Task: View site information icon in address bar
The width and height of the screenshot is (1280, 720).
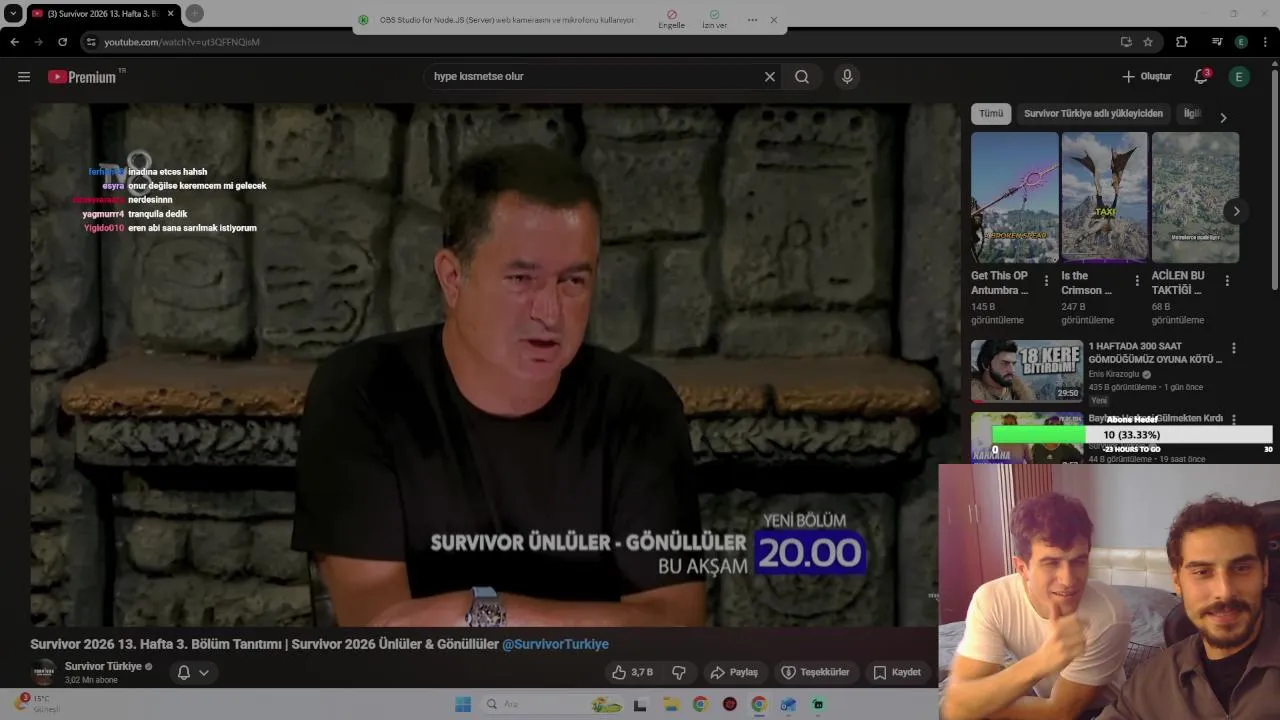Action: click(x=91, y=42)
